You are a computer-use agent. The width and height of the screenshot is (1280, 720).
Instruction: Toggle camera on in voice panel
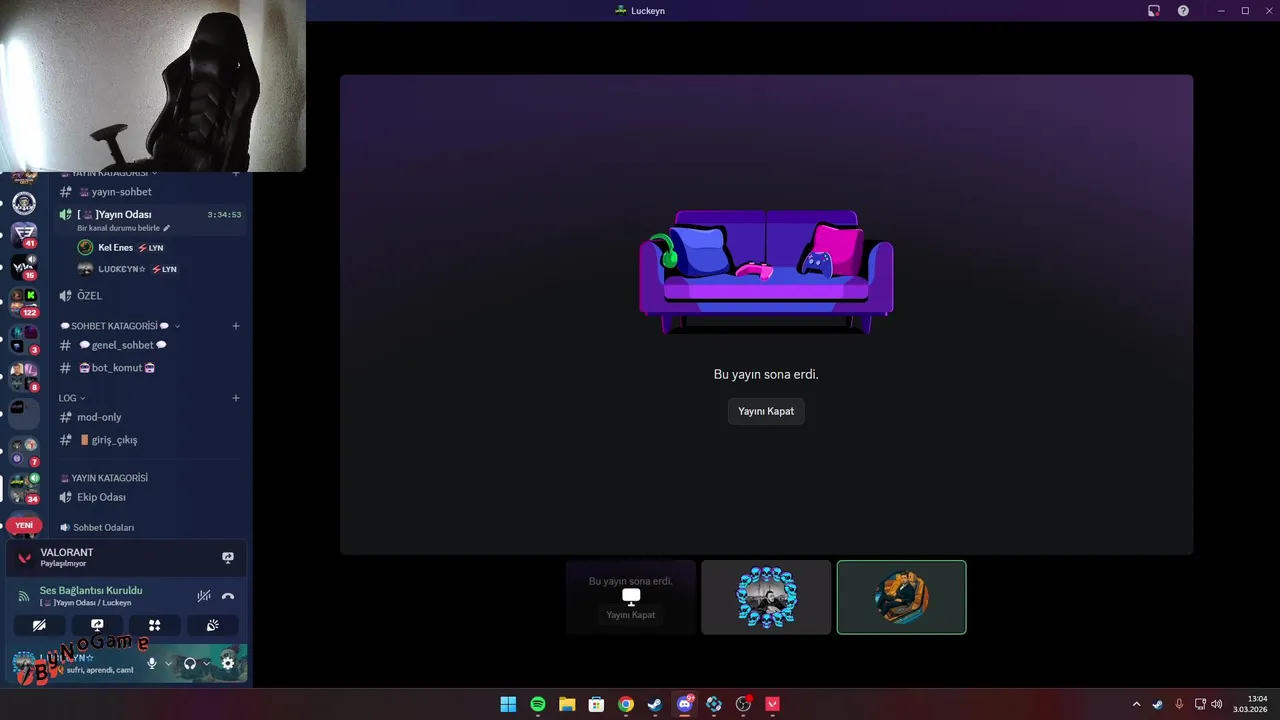39,625
